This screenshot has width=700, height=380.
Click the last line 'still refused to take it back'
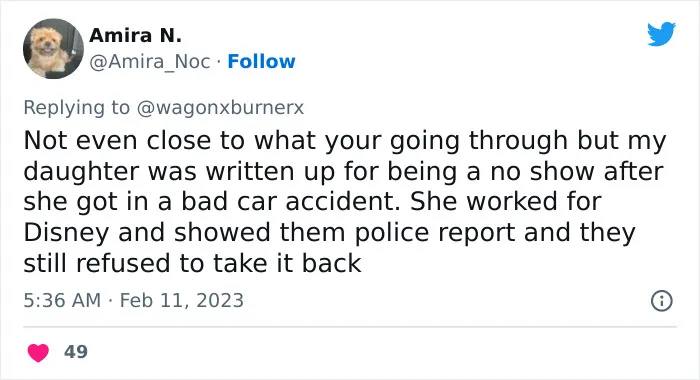pyautogui.click(x=192, y=263)
